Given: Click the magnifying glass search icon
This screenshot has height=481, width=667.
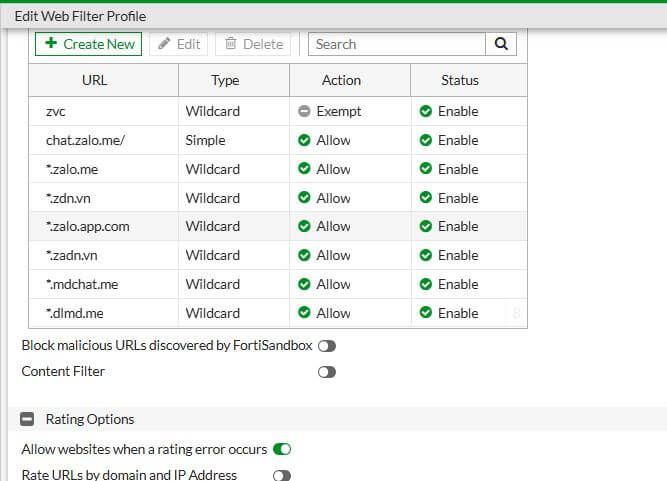Looking at the screenshot, I should [501, 44].
